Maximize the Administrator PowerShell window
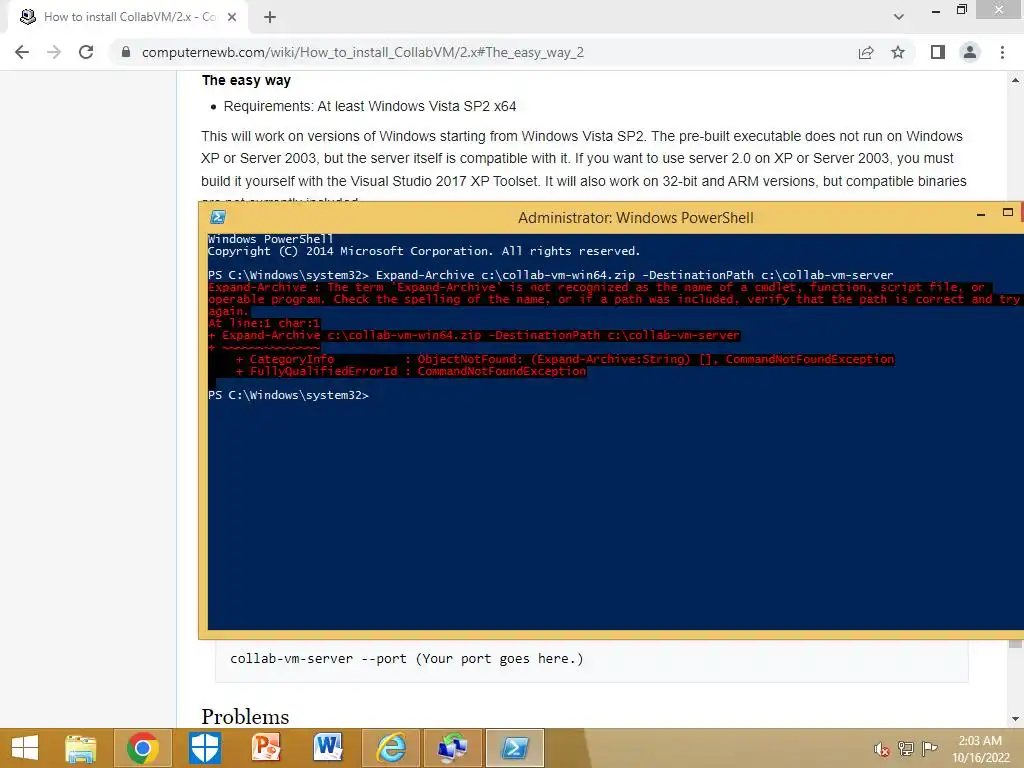The image size is (1024, 768). click(x=1008, y=212)
